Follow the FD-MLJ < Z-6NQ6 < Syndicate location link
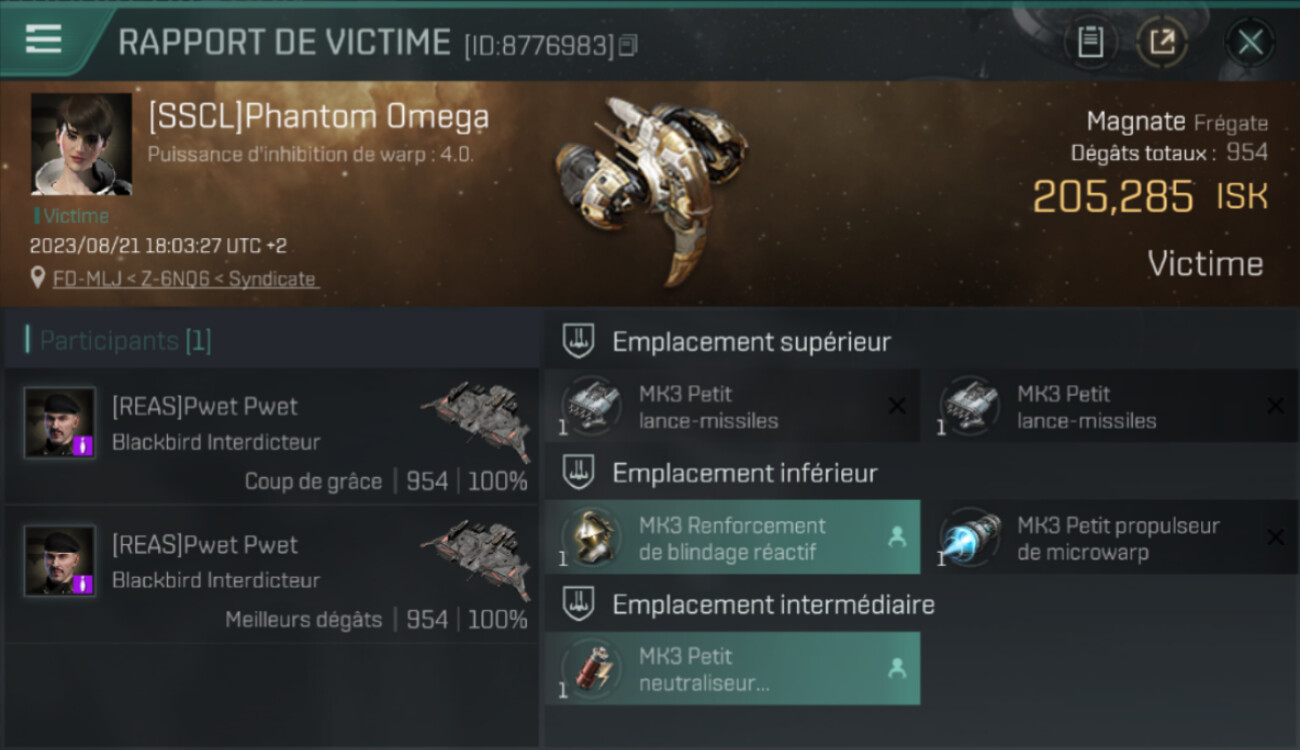 [185, 279]
